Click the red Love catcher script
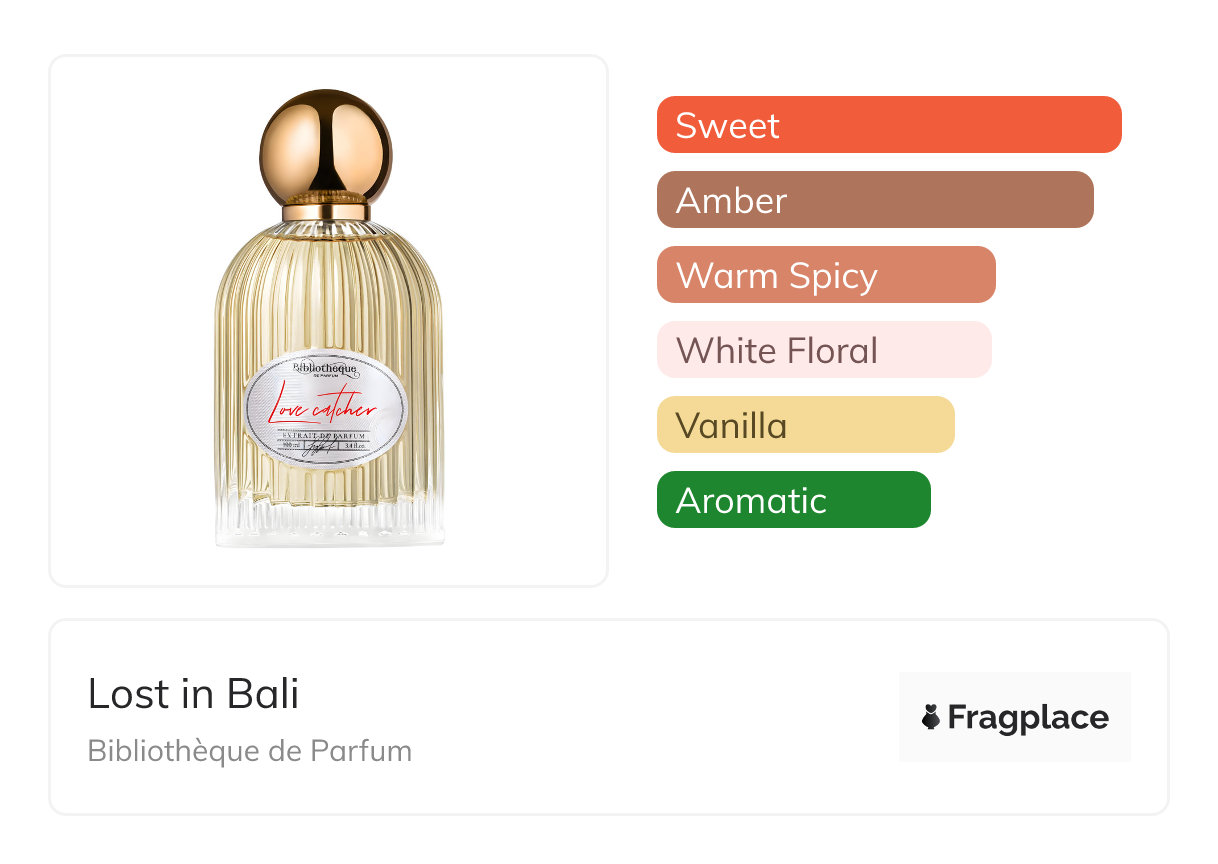1218x864 pixels. pyautogui.click(x=322, y=404)
